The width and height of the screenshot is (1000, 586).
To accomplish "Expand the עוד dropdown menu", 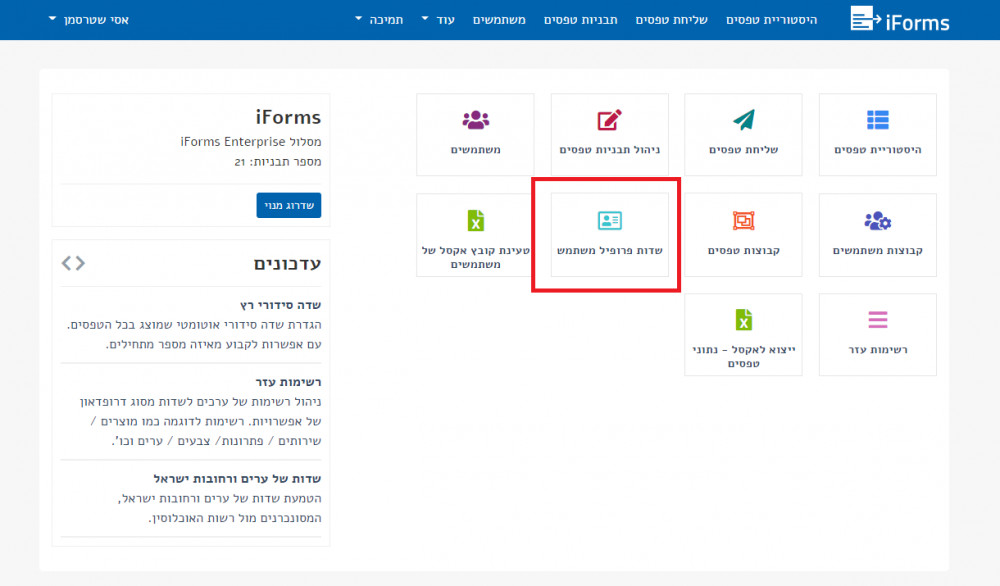I will [438, 20].
